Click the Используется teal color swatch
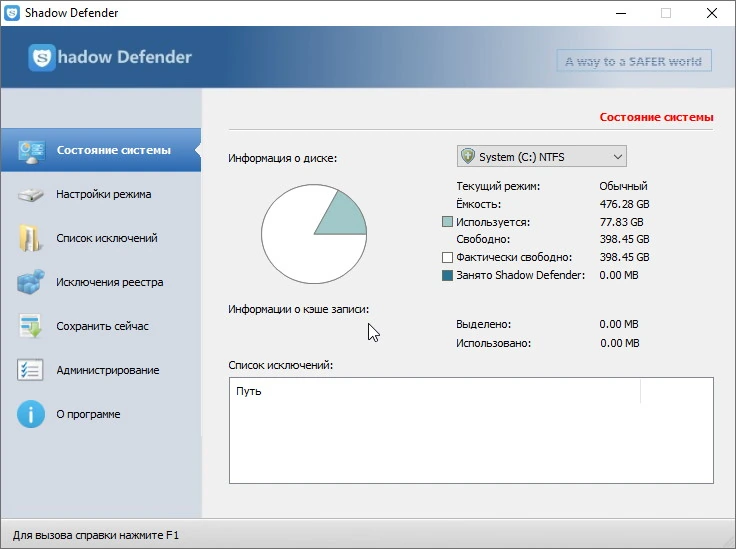The image size is (736, 549). (447, 221)
